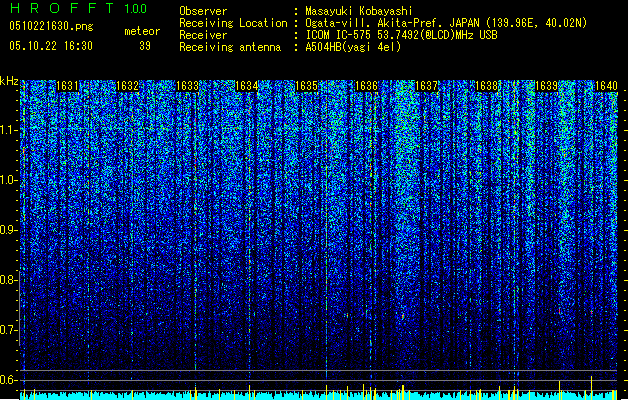Click the A504HB(yagi 4el) antenna text
Viewport: 629px width, 400px height.
point(353,47)
